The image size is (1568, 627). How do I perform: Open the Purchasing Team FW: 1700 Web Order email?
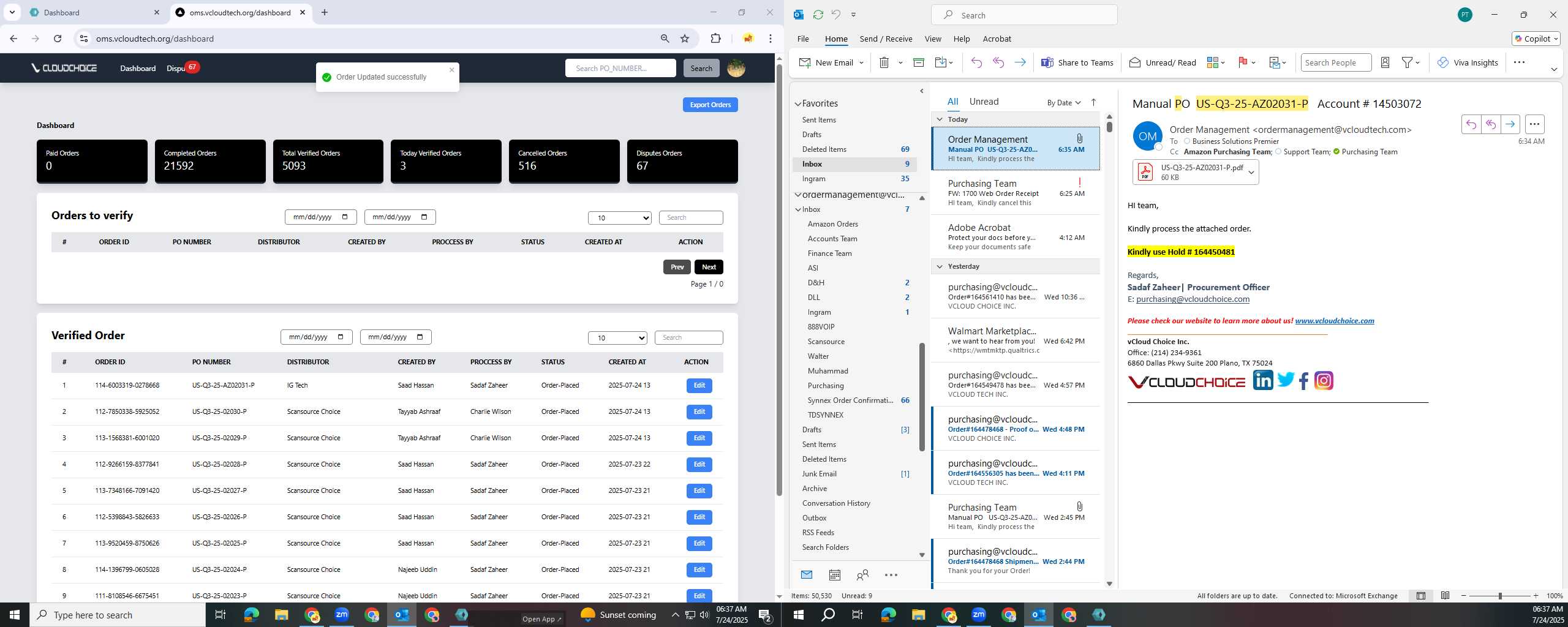tap(1015, 192)
